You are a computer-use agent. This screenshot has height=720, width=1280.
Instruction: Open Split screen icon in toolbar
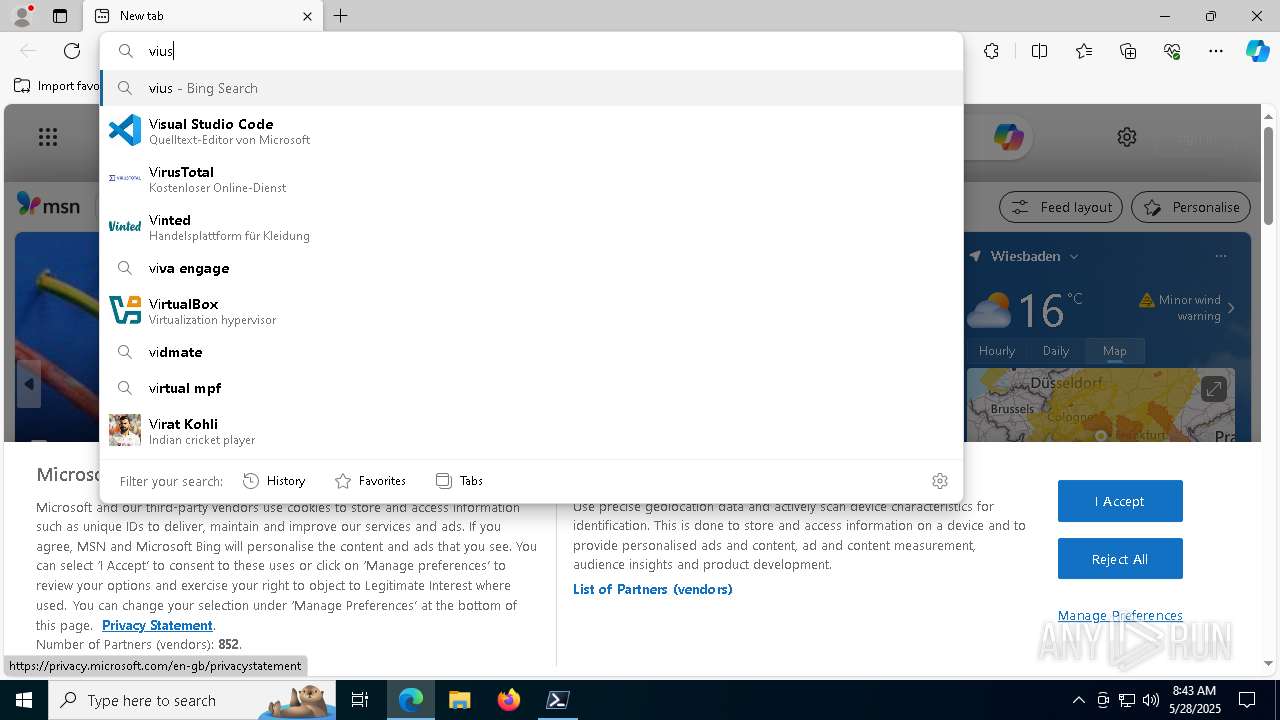pos(1039,51)
